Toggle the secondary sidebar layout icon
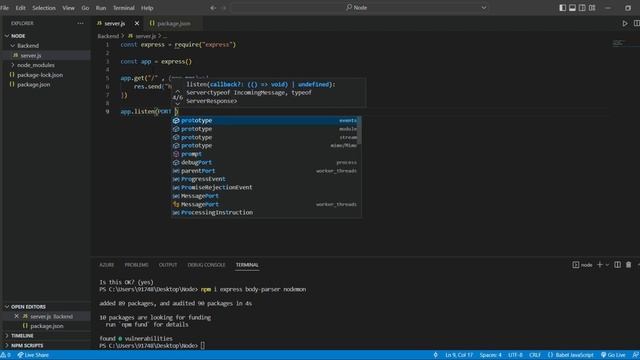 582,8
